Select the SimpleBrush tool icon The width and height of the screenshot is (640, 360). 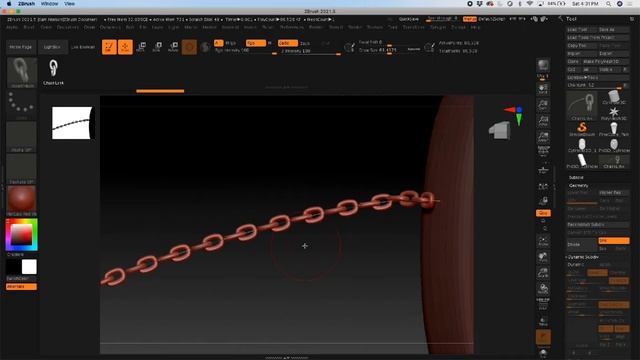[x=582, y=129]
